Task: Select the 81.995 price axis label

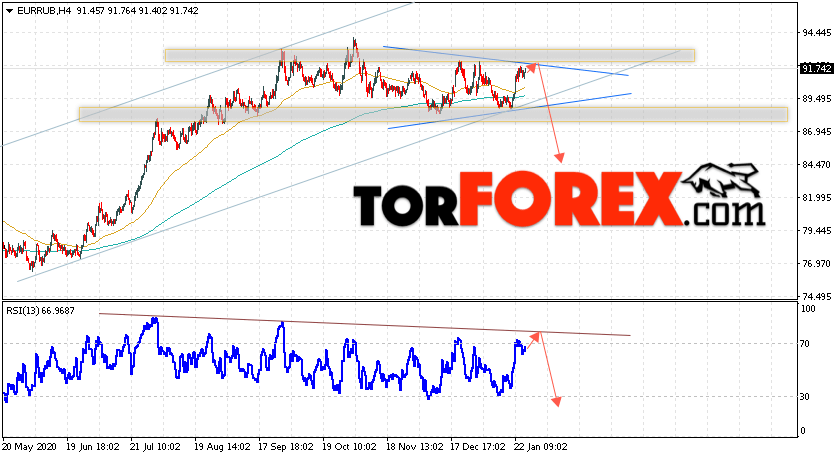Action: (816, 198)
